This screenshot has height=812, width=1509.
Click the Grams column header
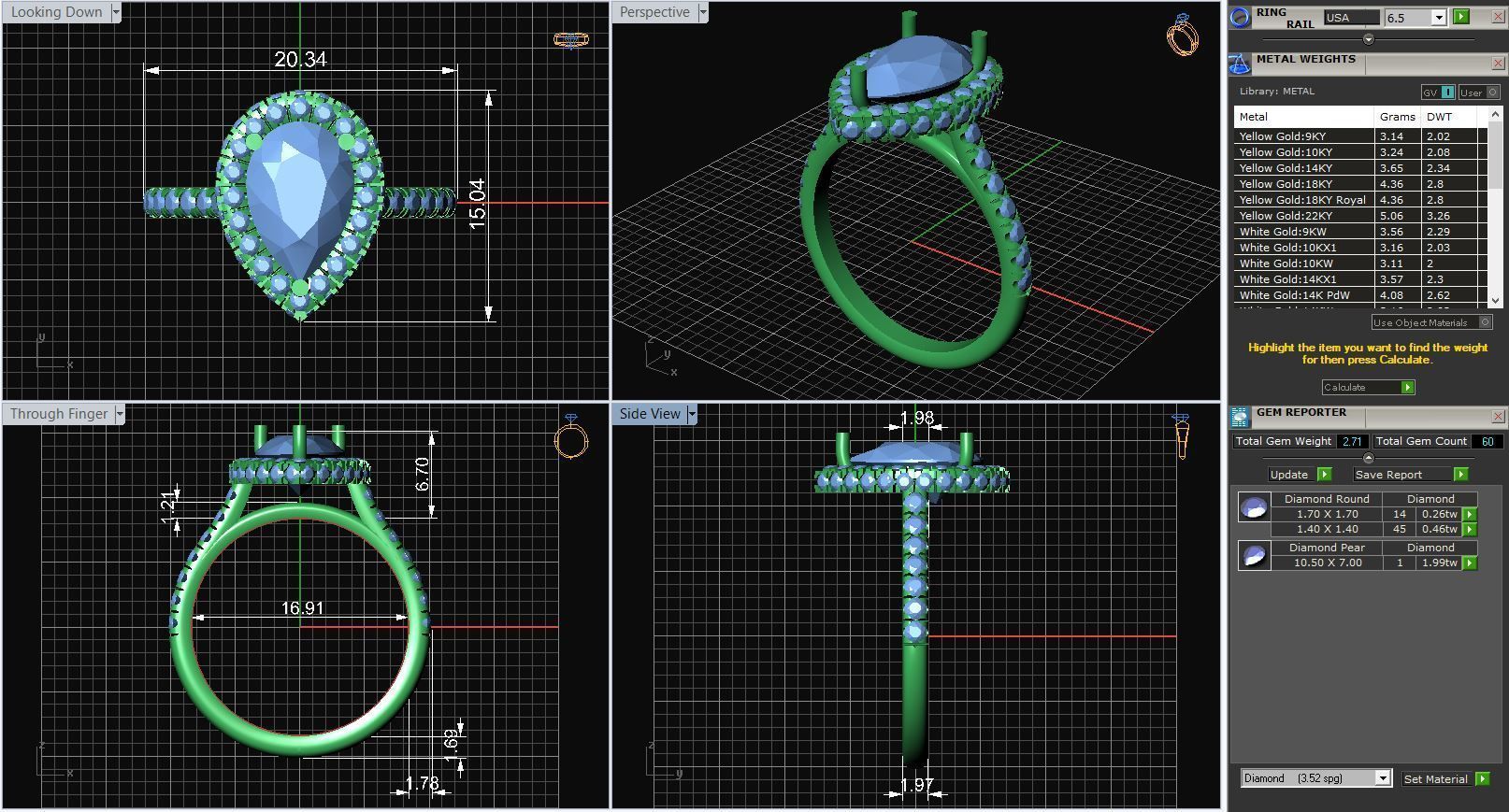coord(1398,117)
